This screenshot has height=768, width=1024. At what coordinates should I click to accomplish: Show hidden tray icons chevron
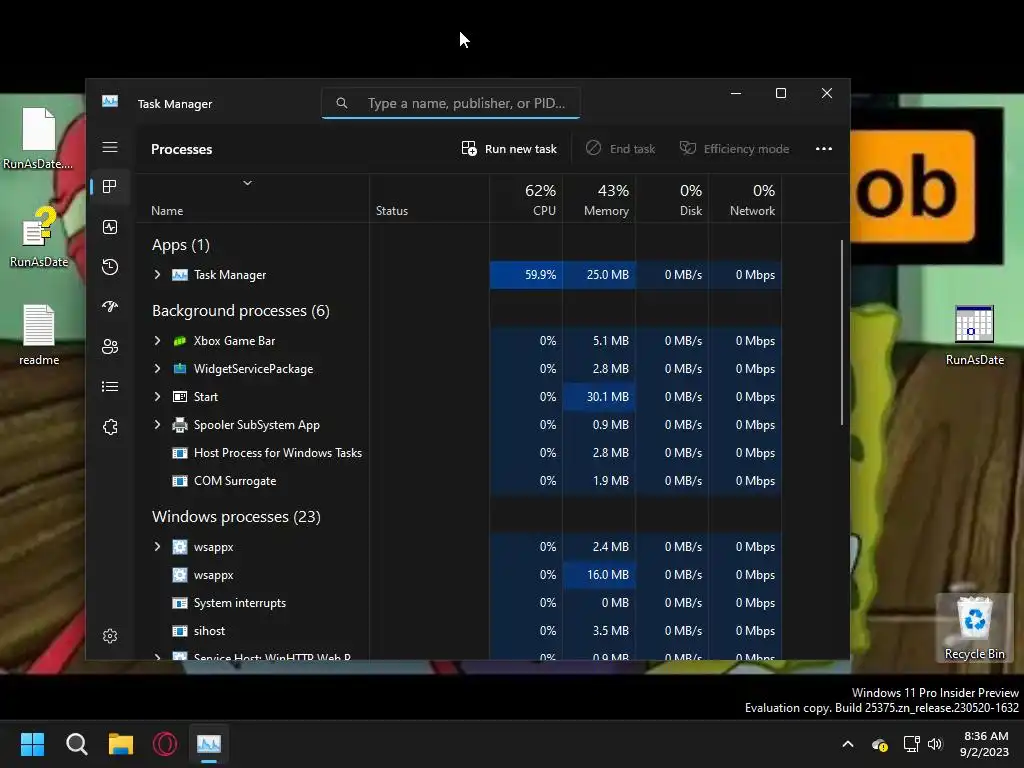point(848,744)
